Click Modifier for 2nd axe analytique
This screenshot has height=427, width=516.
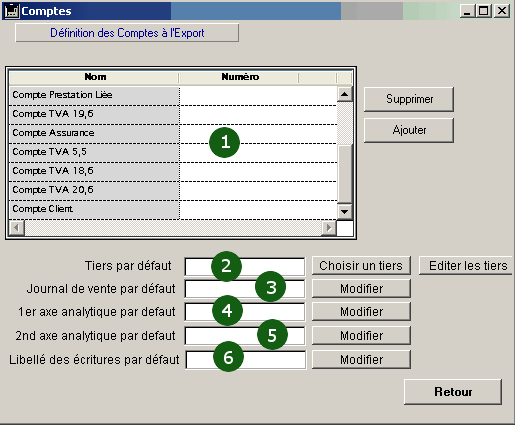pyautogui.click(x=361, y=336)
